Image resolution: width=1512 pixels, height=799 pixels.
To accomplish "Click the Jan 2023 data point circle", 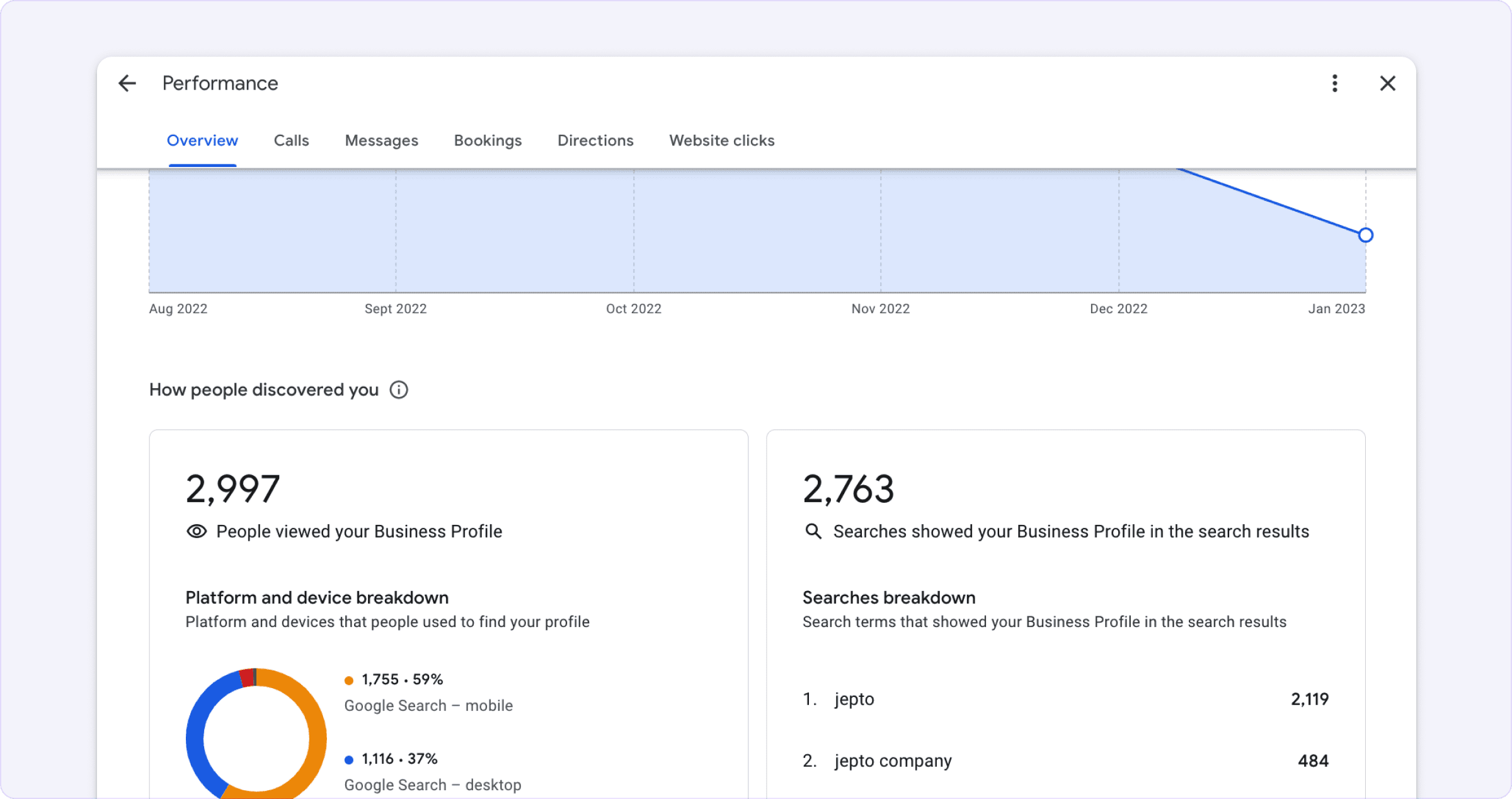I will [1365, 235].
